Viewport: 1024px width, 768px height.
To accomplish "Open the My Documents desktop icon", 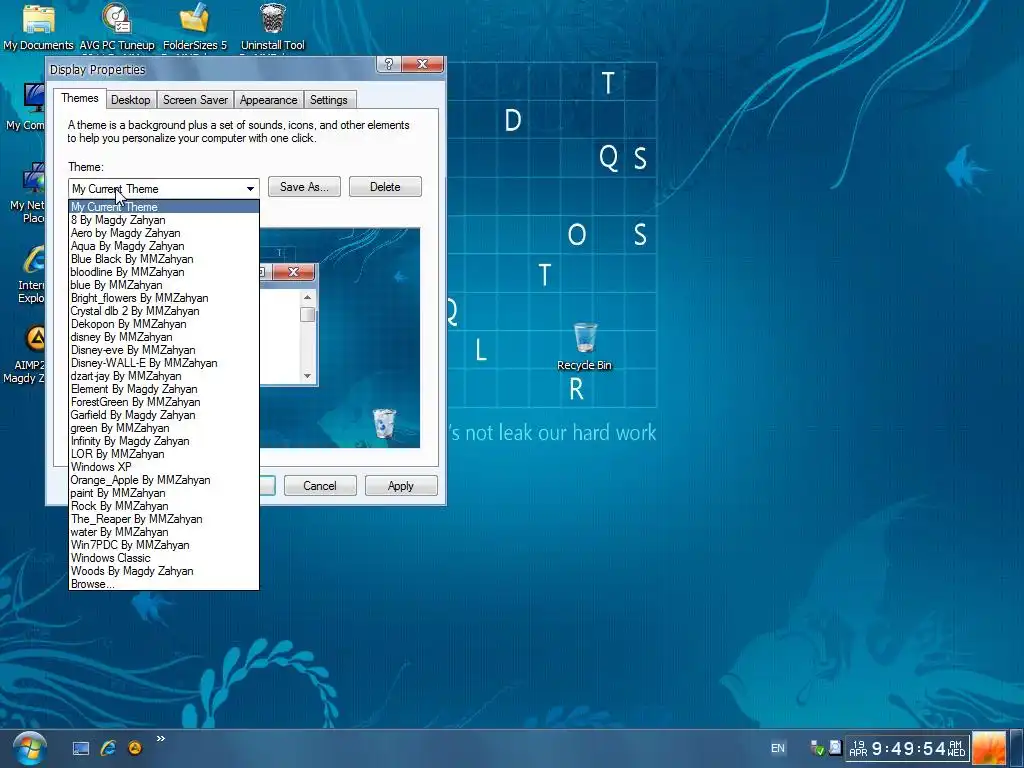I will 39,27.
